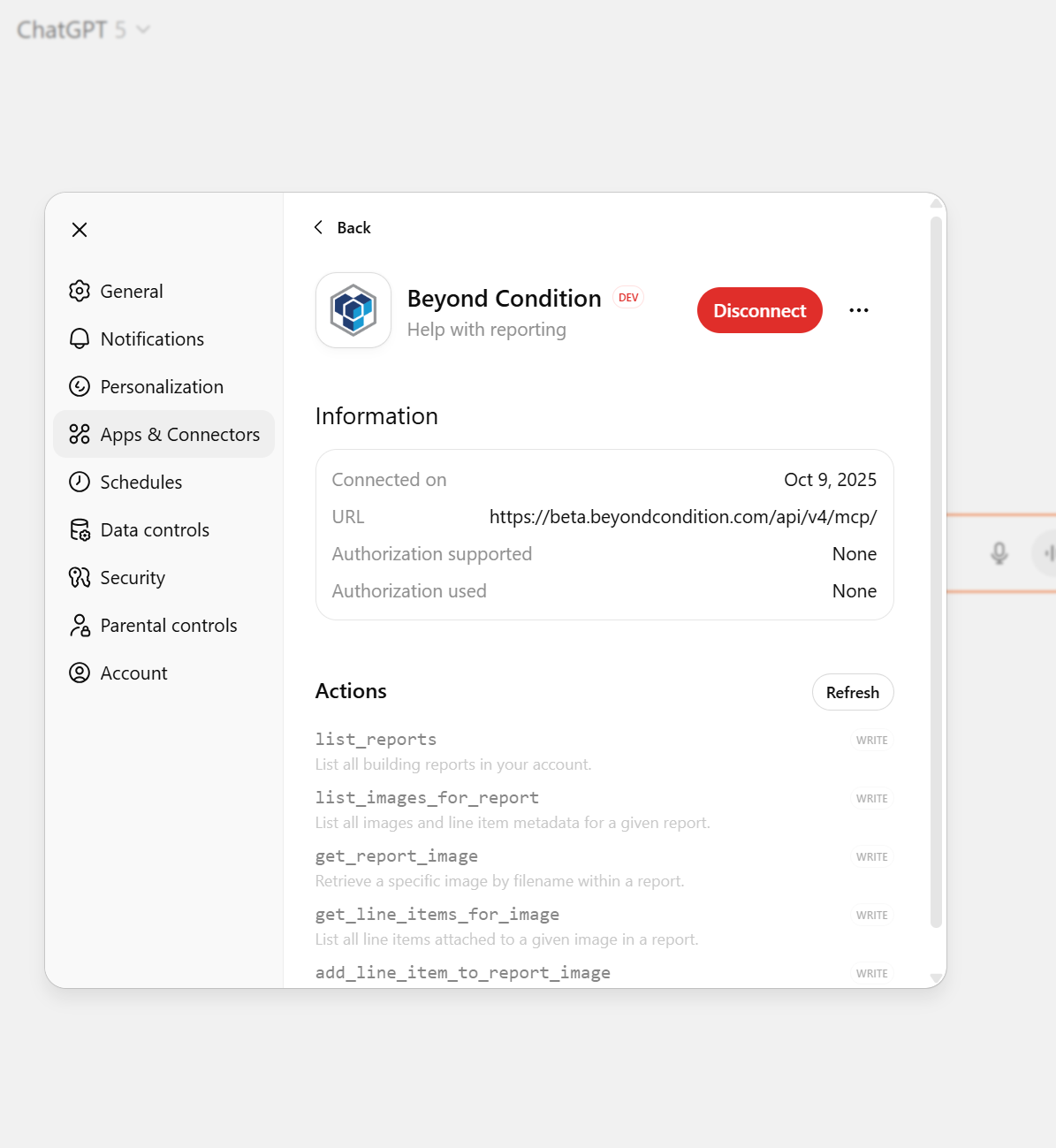The image size is (1056, 1148).
Task: Go Back to the connectors list
Action: tap(342, 227)
